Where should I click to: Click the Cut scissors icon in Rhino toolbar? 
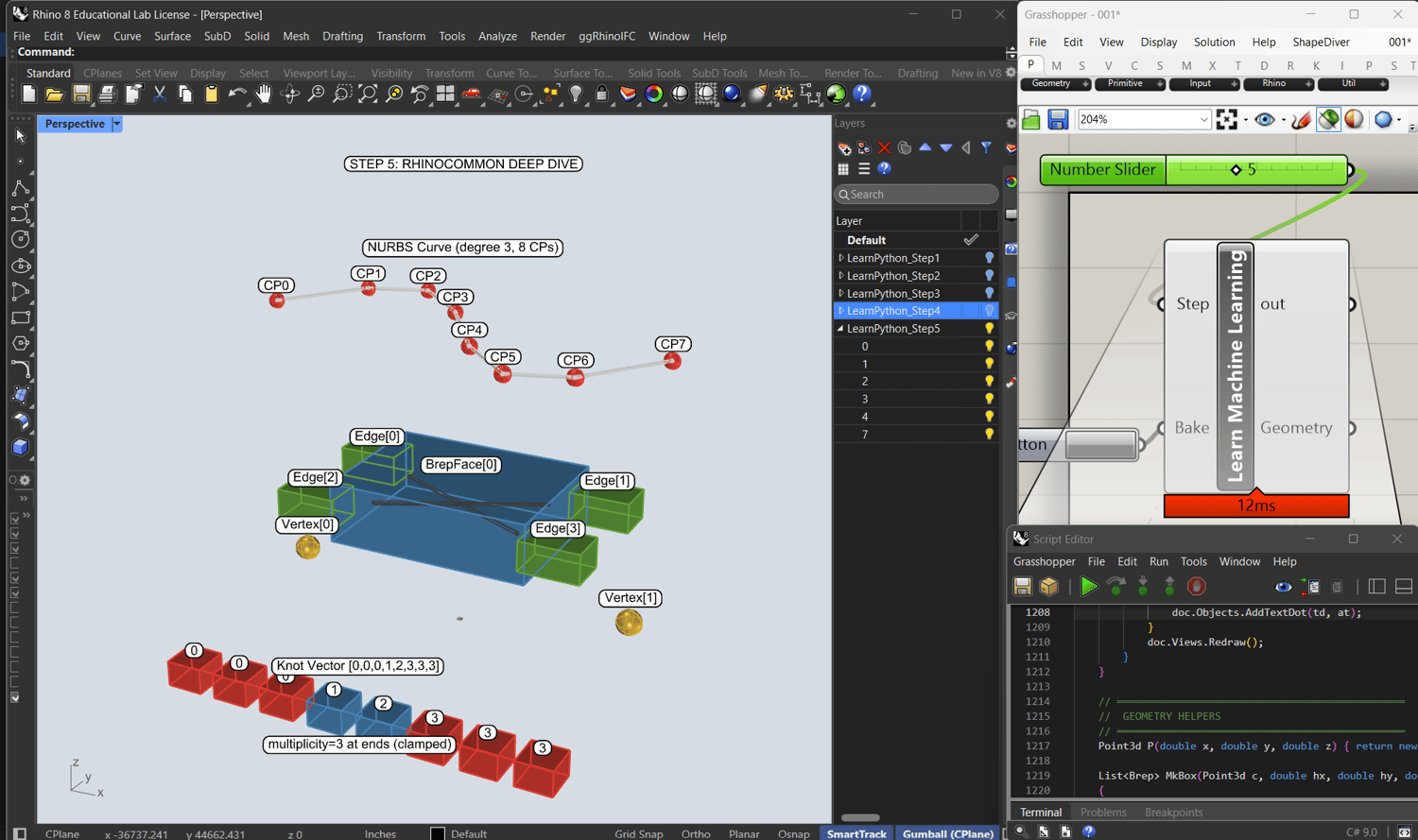coord(159,94)
